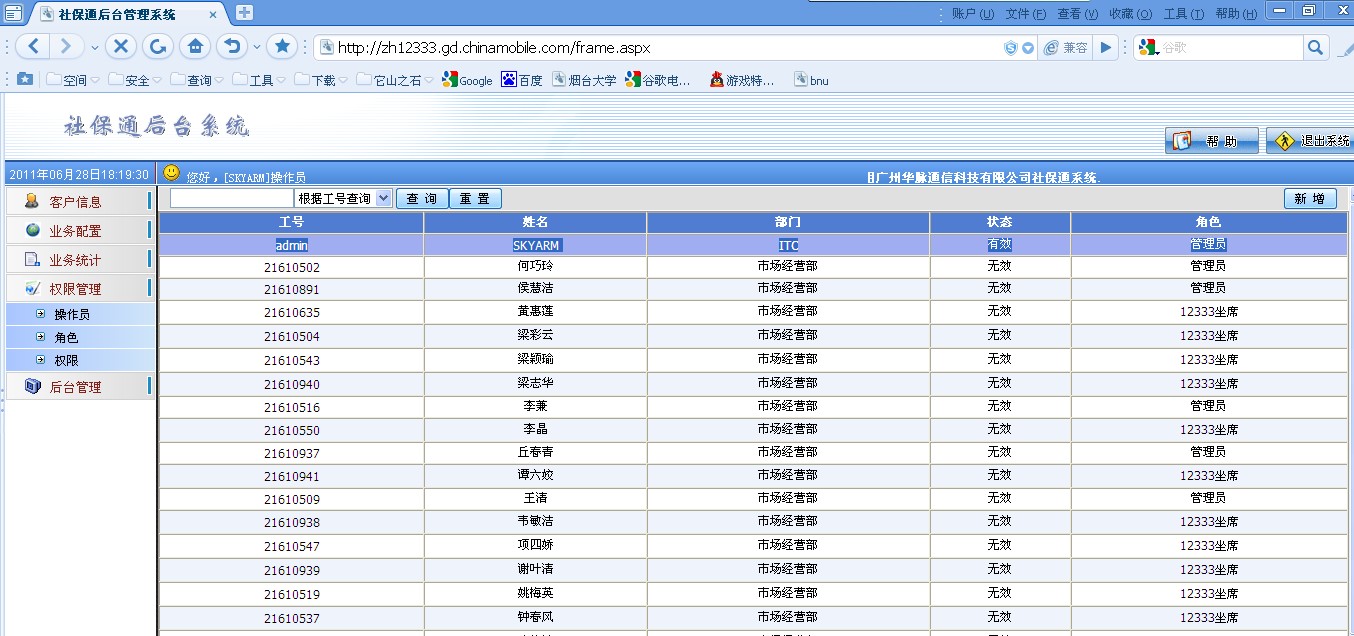Open the 工具(T) menu in menu bar

[1183, 14]
